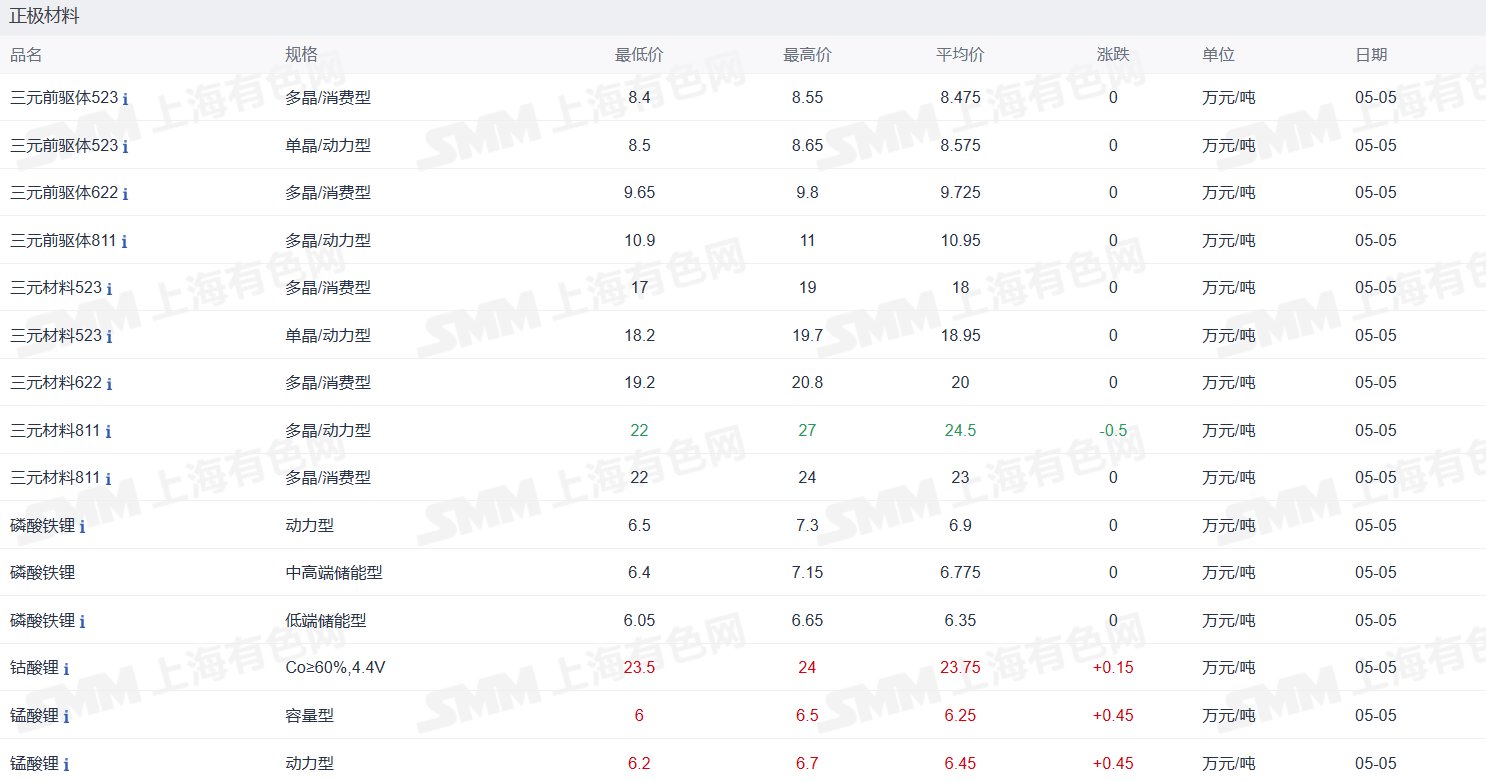Click +0.45 change in 锰酸锂 容量型 row
This screenshot has width=1486, height=781.
click(x=1113, y=716)
